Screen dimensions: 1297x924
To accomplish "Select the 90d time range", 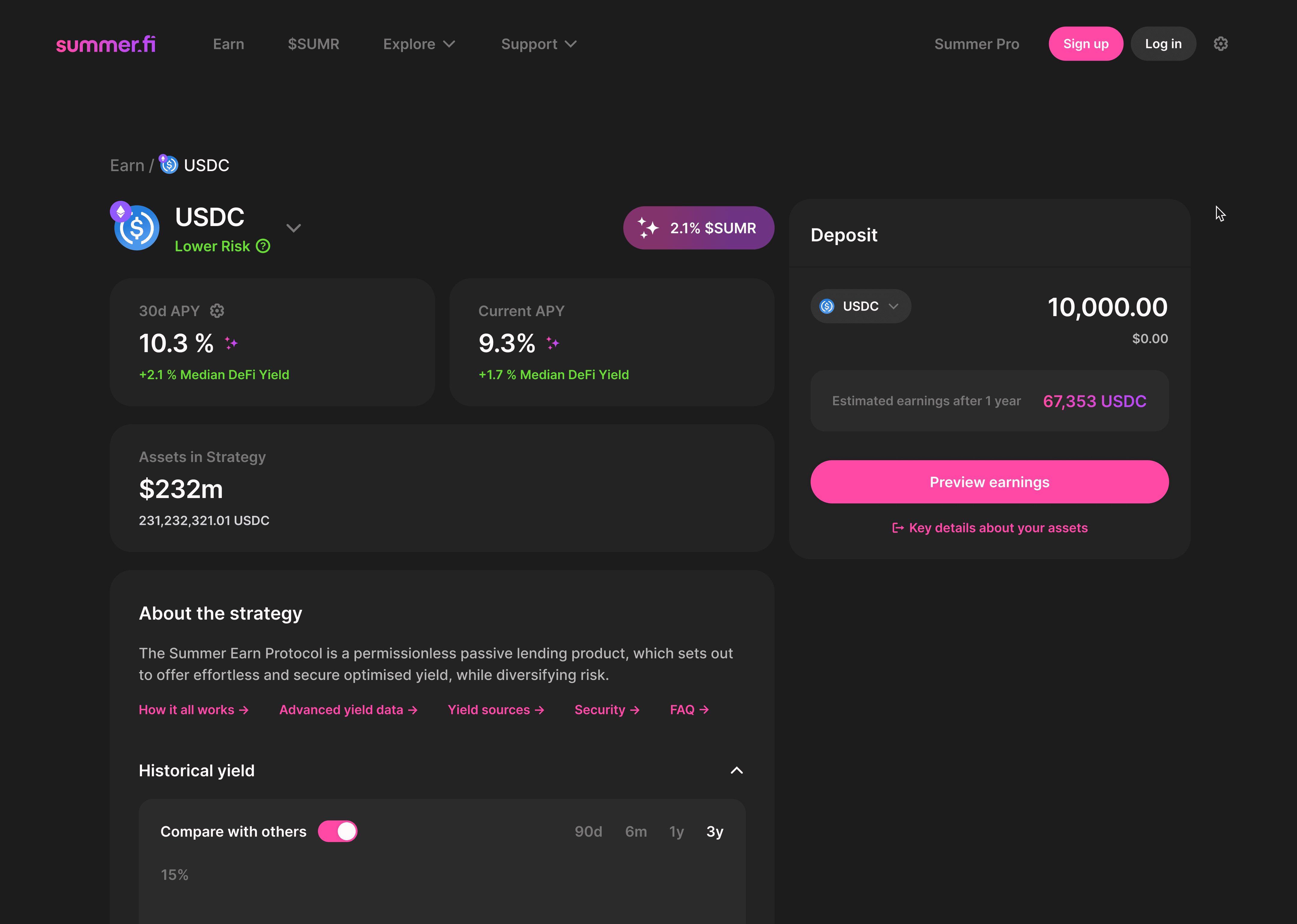I will 588,831.
